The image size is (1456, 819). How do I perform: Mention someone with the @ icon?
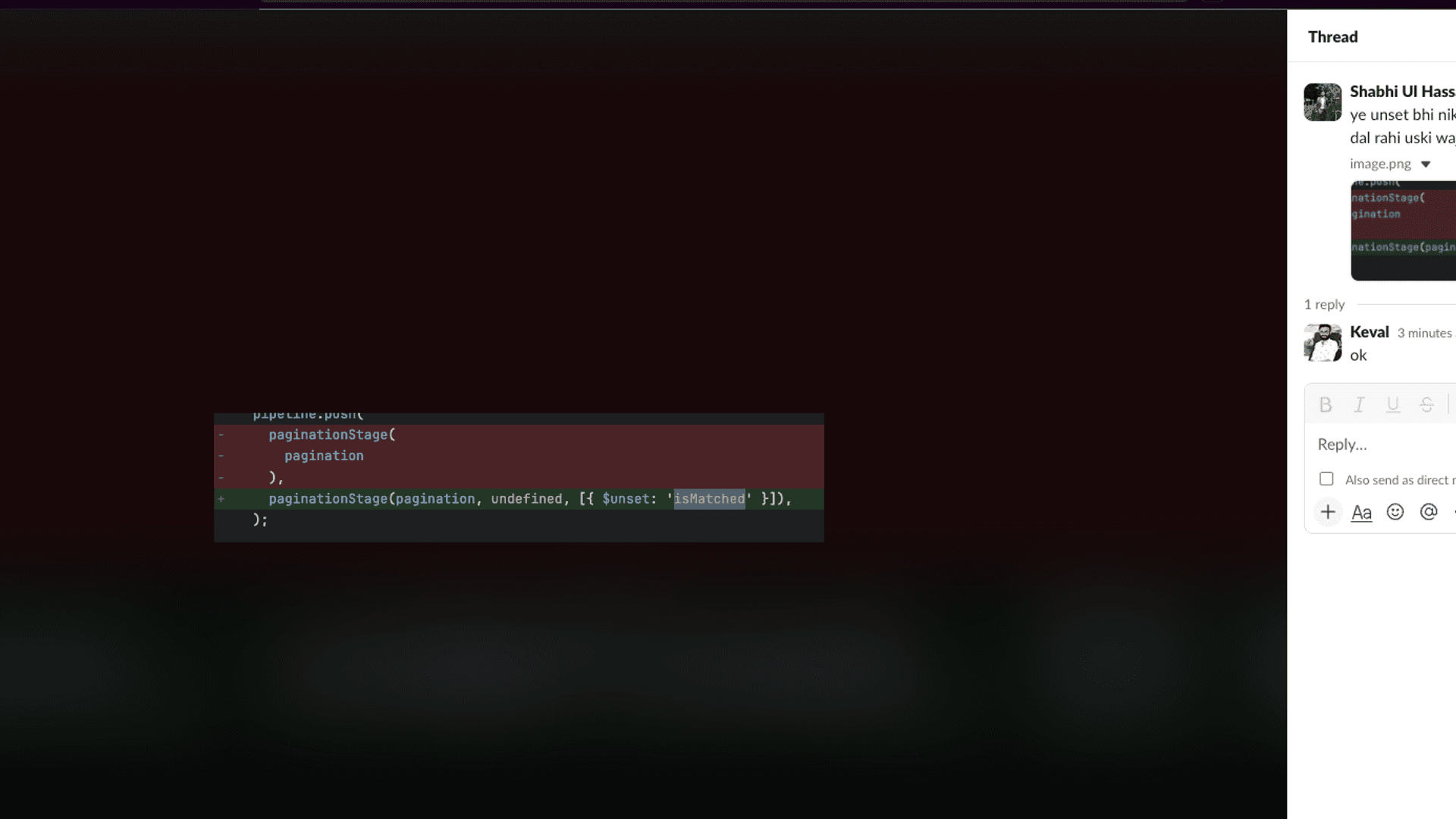1429,512
